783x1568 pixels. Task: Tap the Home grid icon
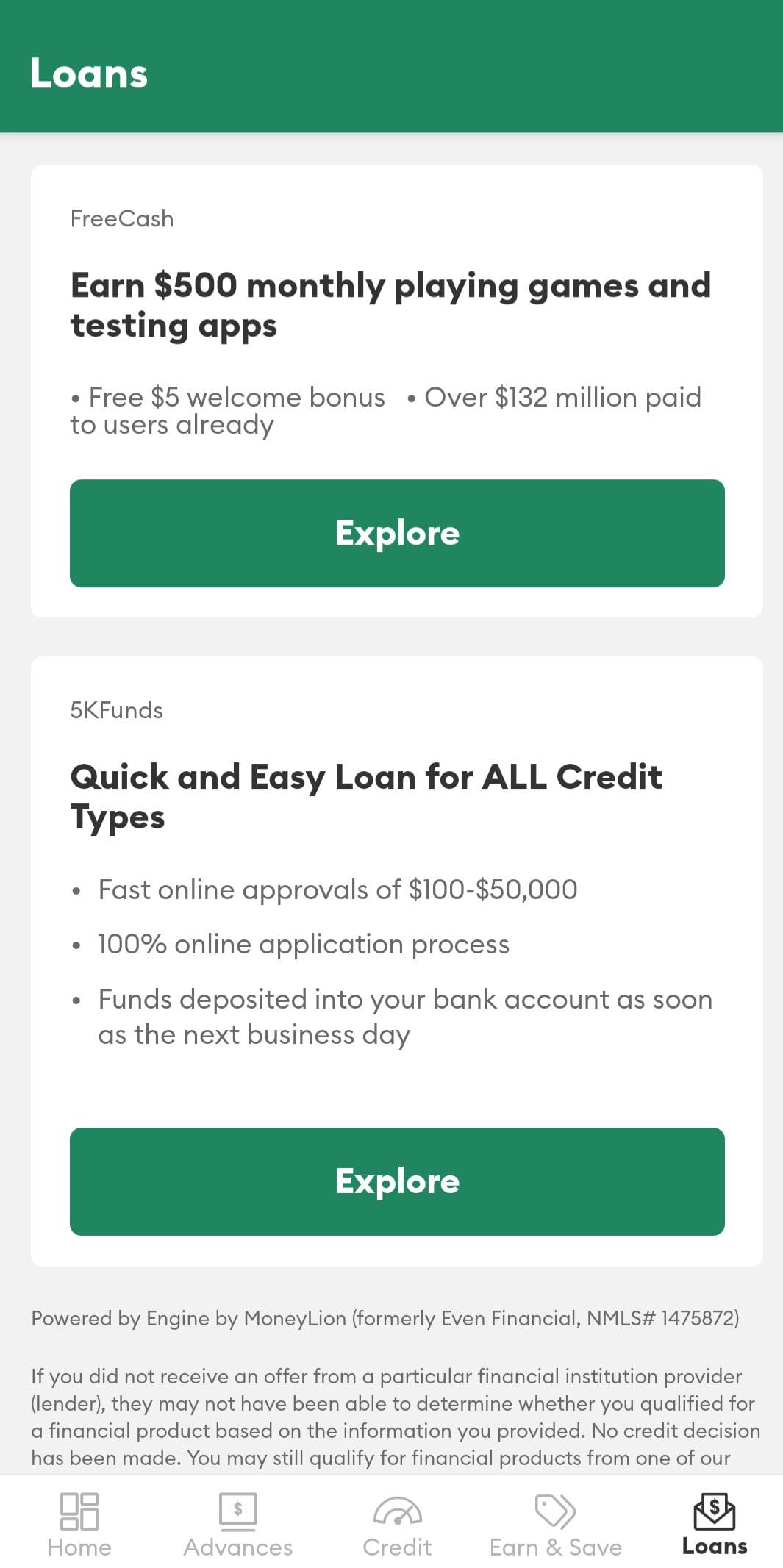[79, 1511]
